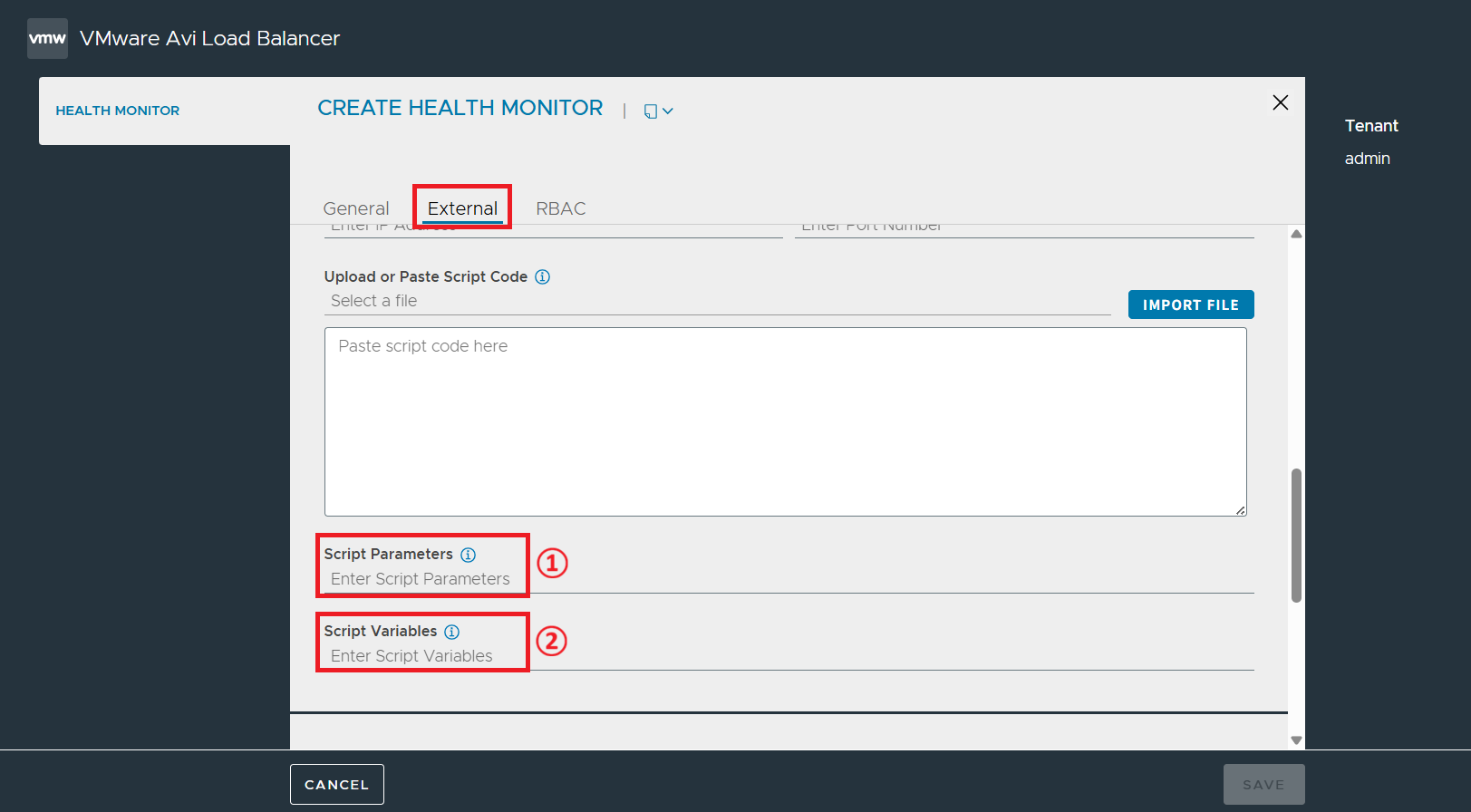This screenshot has height=812, width=1471.
Task: Click inside the Paste script code text area
Action: 786,422
